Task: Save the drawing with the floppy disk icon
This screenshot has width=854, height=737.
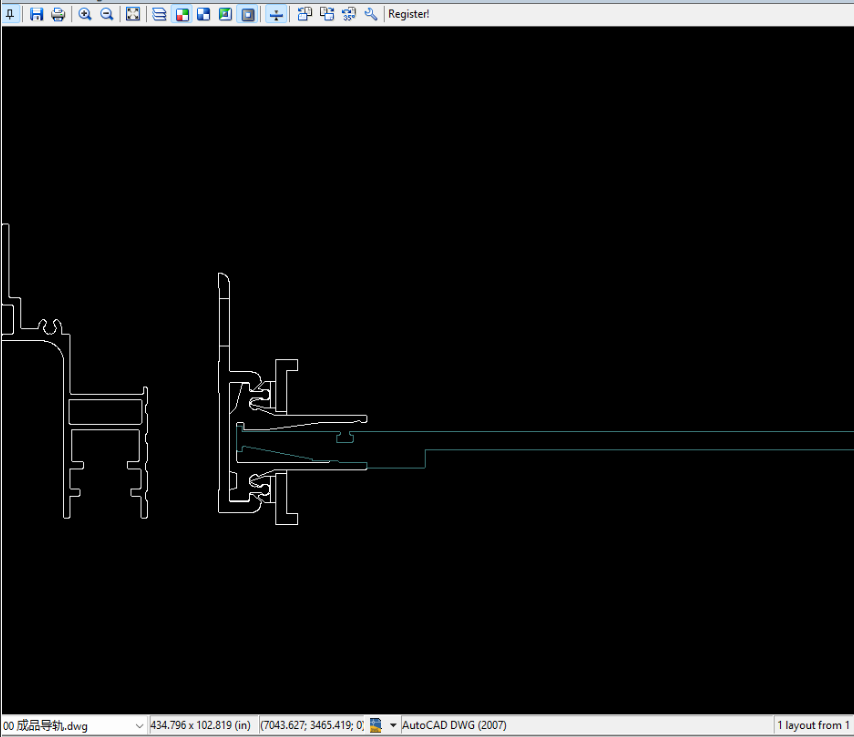Action: pos(37,14)
